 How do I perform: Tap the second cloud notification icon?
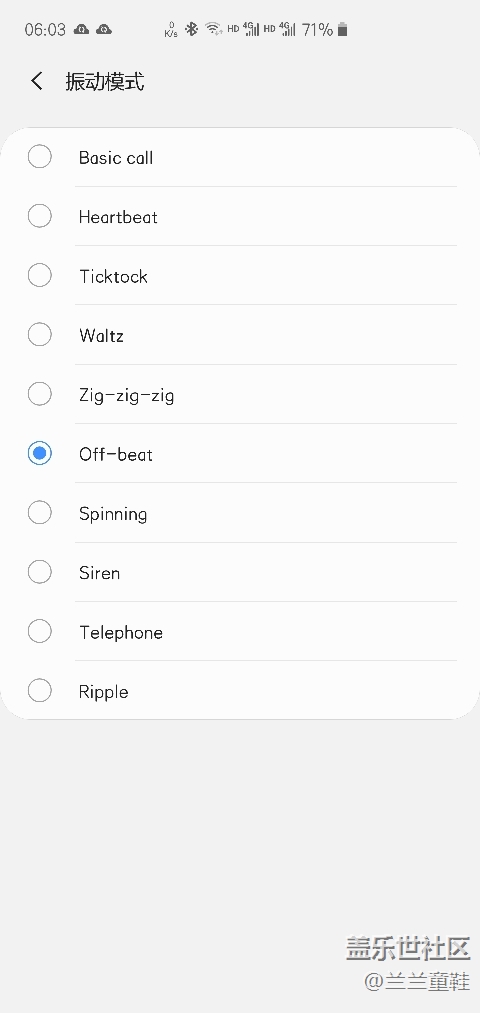[x=103, y=29]
